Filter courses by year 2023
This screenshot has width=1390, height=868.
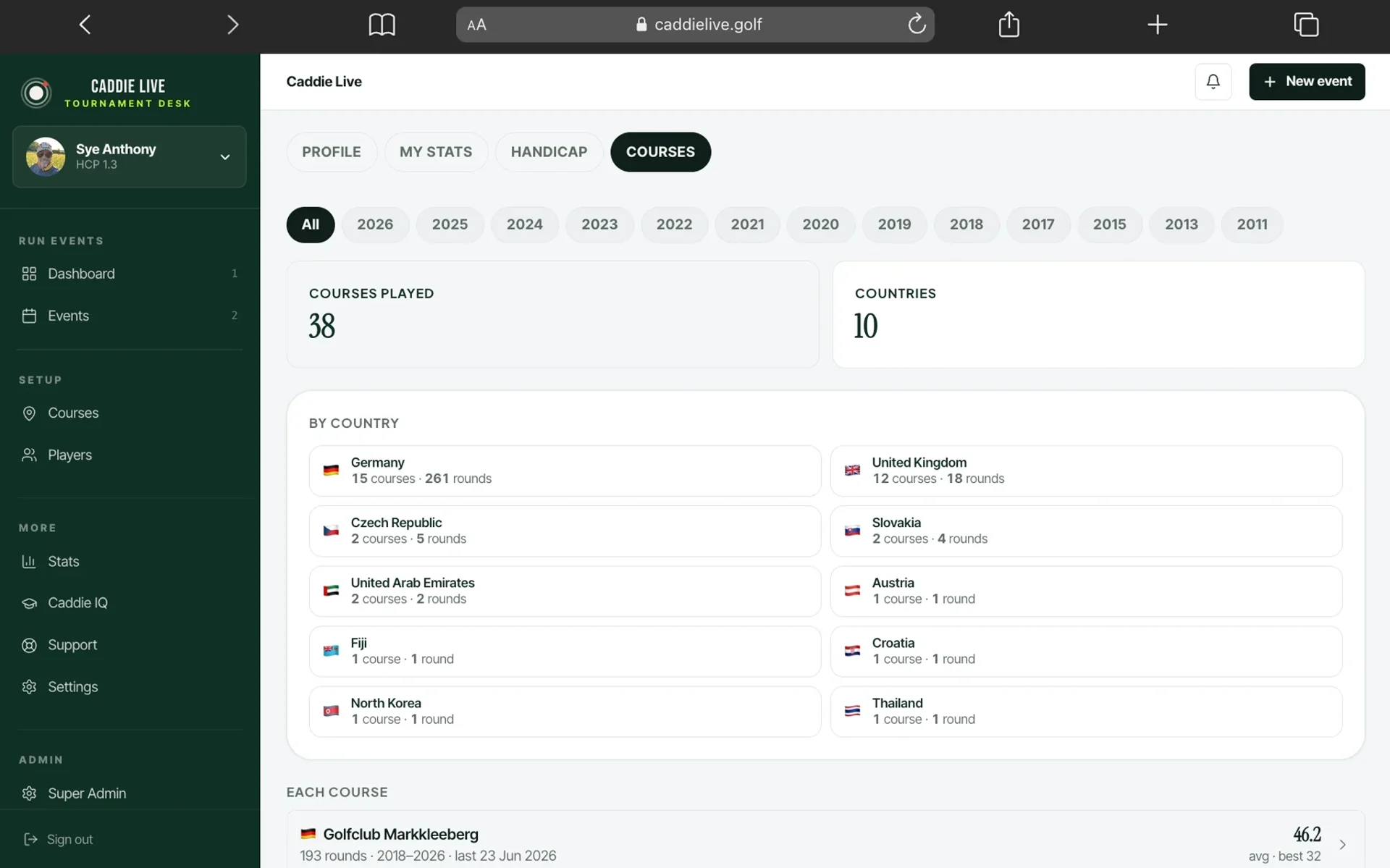(599, 224)
